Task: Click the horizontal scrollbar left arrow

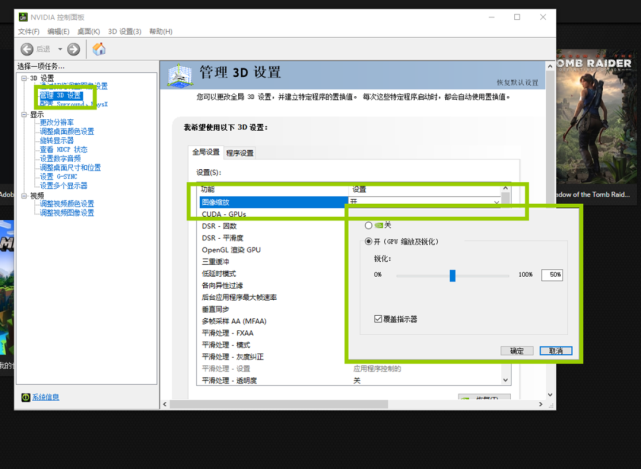Action: (x=165, y=404)
